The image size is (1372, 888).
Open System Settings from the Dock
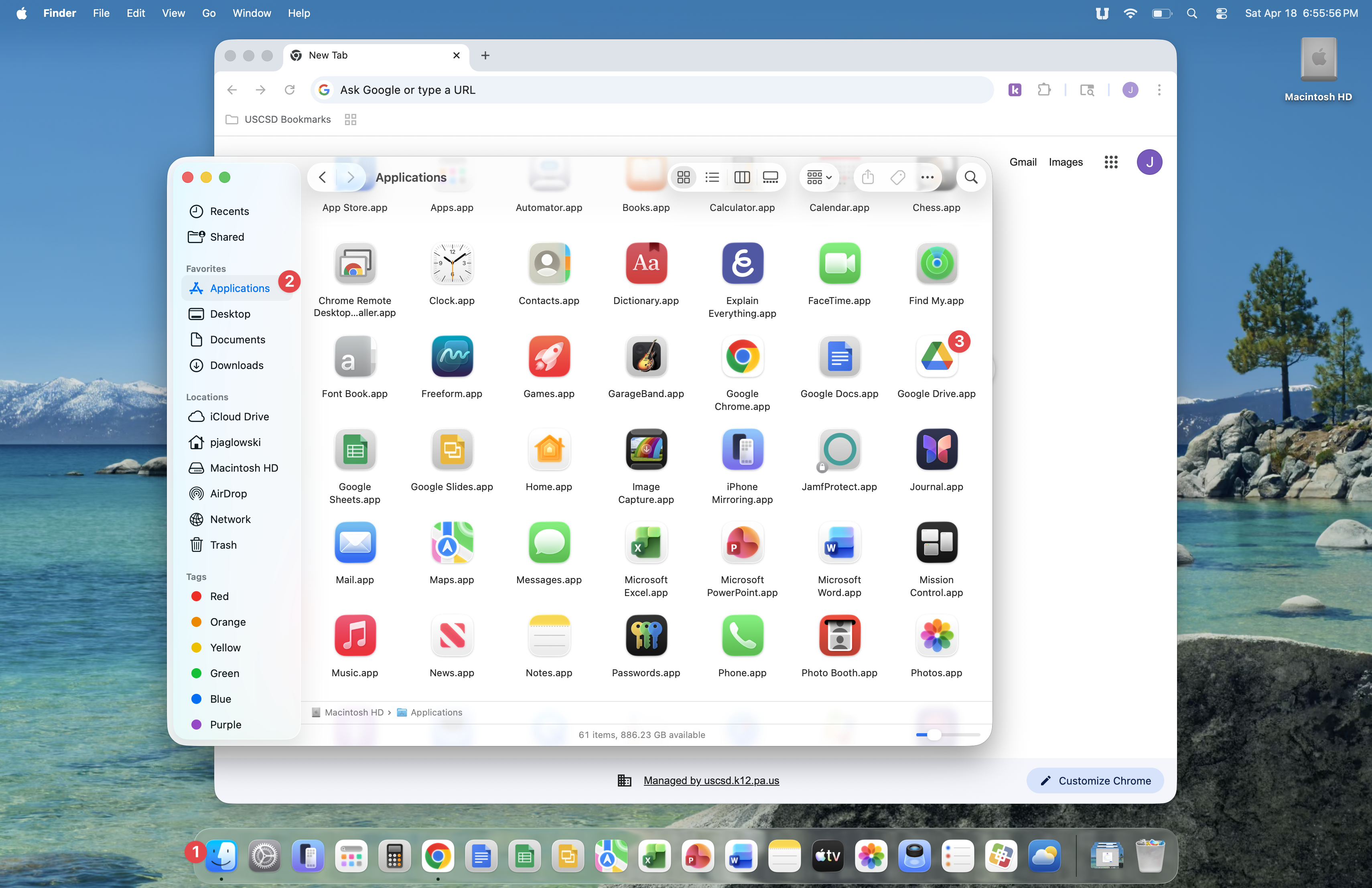click(x=265, y=857)
